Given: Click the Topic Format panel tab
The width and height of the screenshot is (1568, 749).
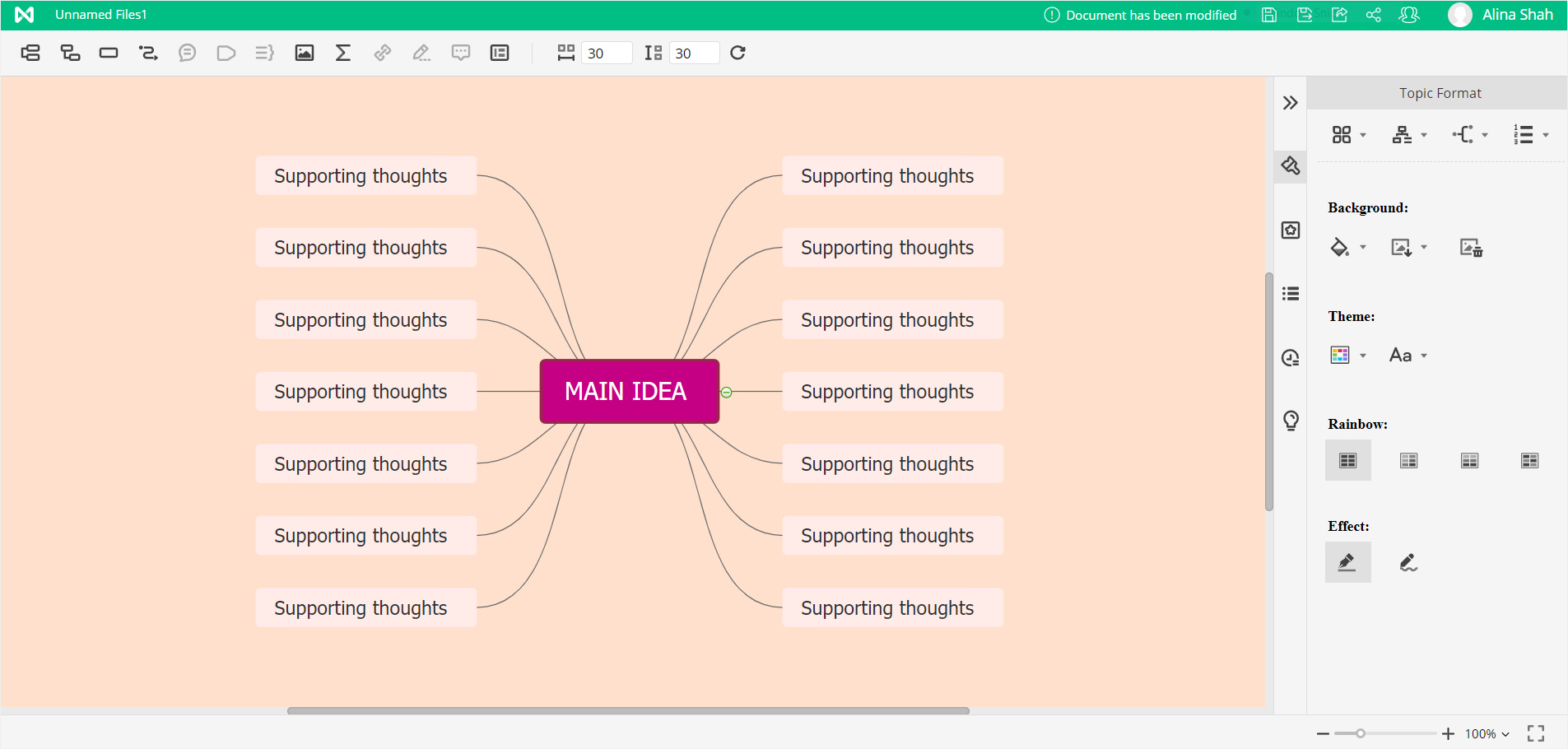Looking at the screenshot, I should (1440, 94).
